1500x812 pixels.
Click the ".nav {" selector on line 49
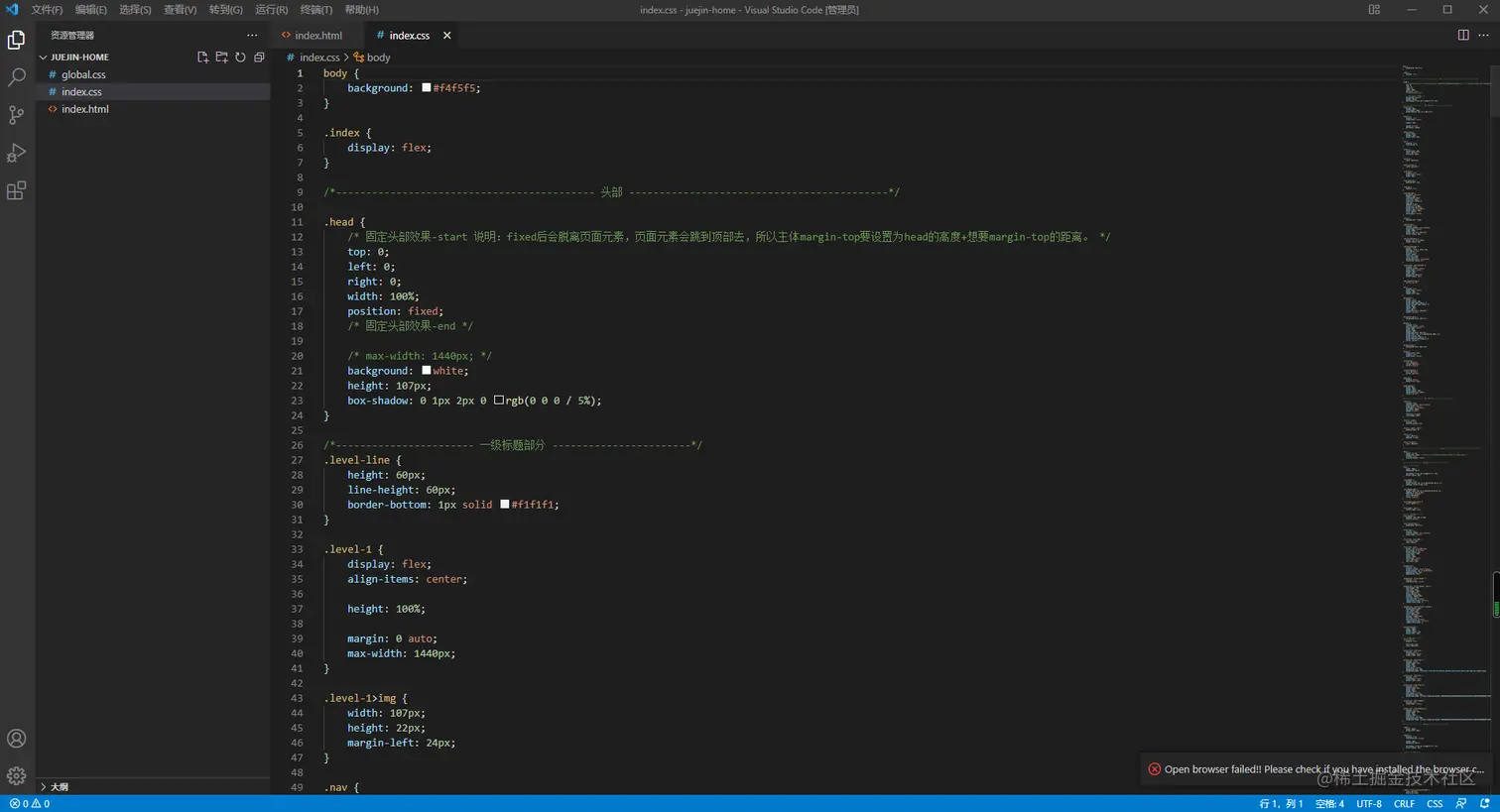(x=341, y=787)
